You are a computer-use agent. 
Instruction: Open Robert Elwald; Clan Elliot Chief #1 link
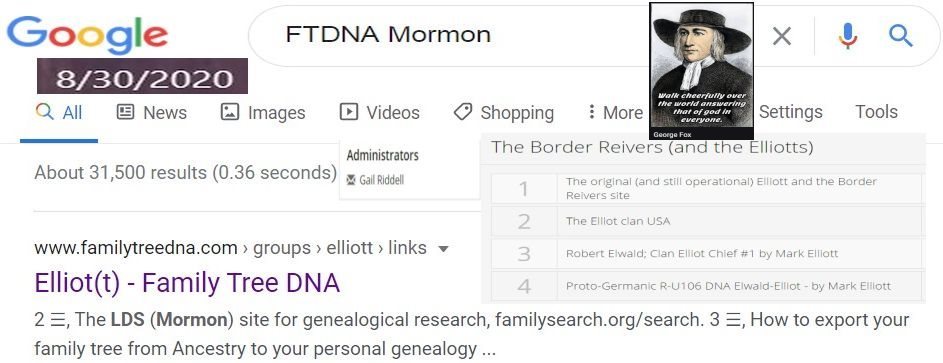pyautogui.click(x=701, y=254)
